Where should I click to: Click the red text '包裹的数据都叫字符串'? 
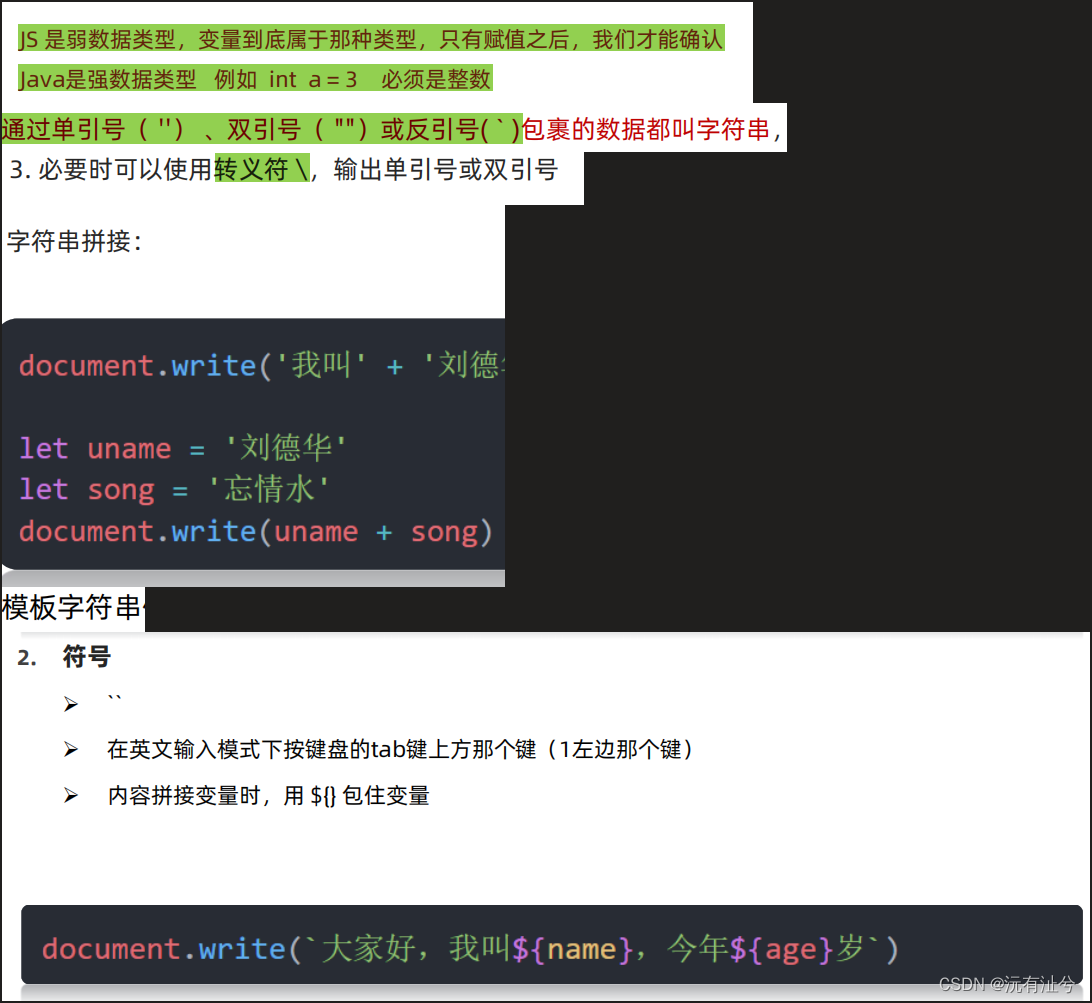pos(646,130)
